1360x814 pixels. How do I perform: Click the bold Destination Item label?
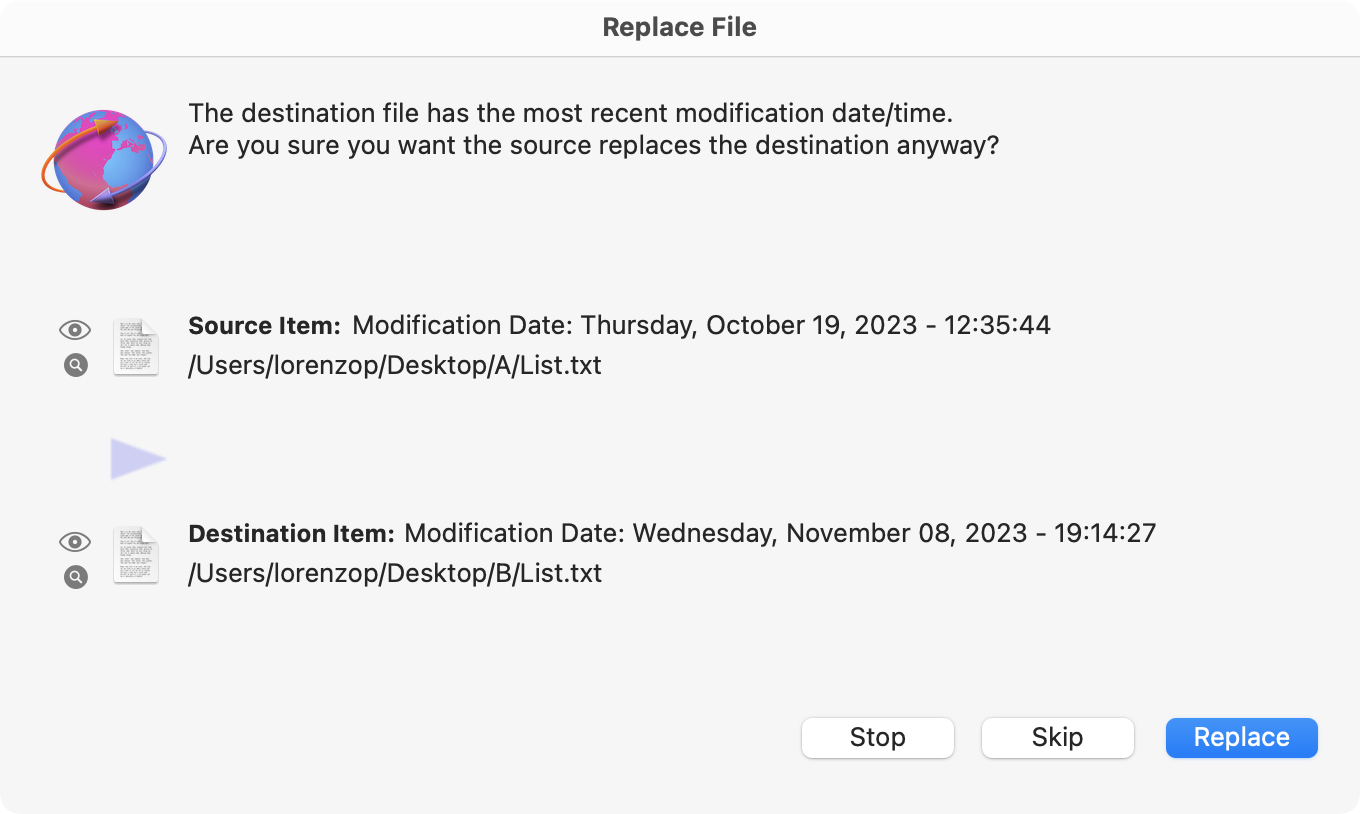[292, 533]
